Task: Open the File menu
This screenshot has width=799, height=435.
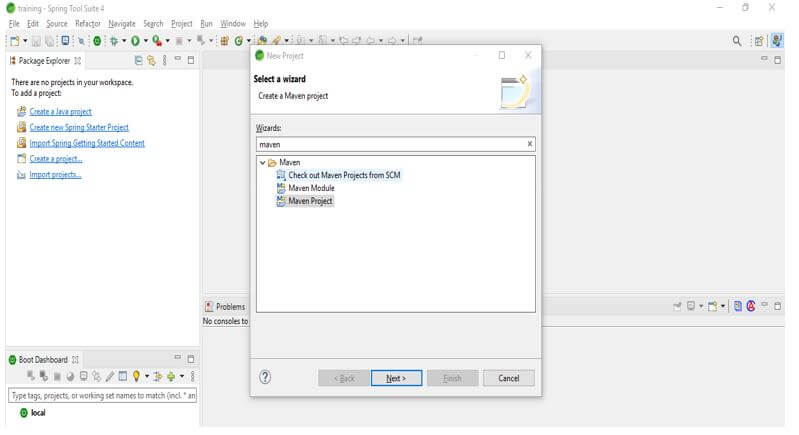Action: click(14, 23)
